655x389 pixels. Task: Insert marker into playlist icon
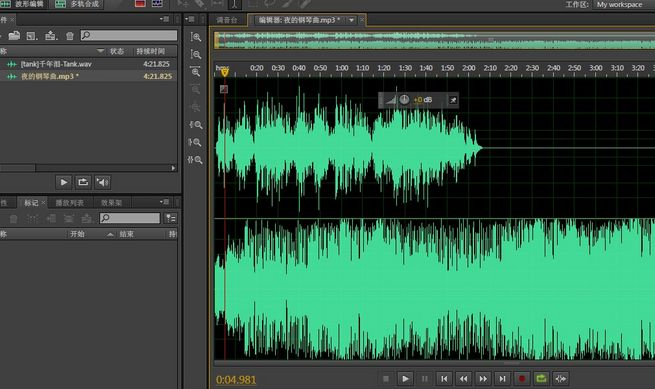[x=51, y=218]
